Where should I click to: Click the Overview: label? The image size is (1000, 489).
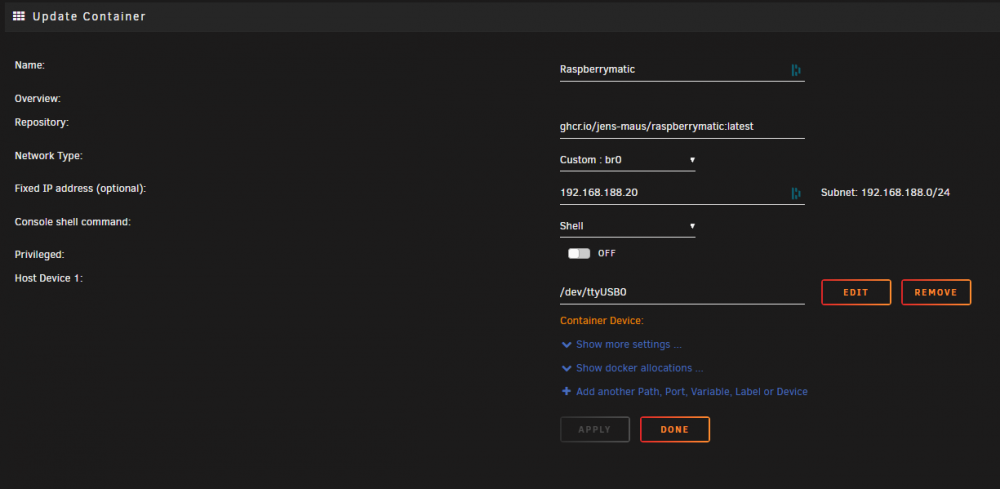(x=38, y=99)
